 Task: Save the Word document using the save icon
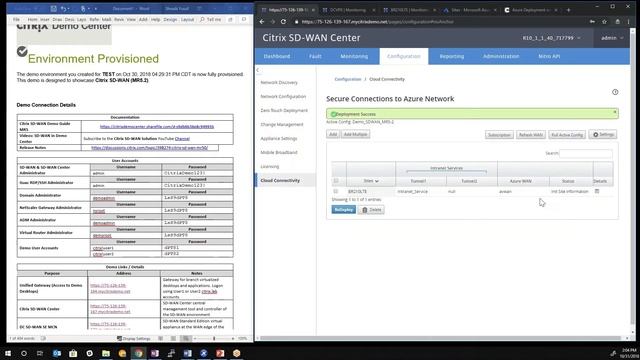[53, 9]
